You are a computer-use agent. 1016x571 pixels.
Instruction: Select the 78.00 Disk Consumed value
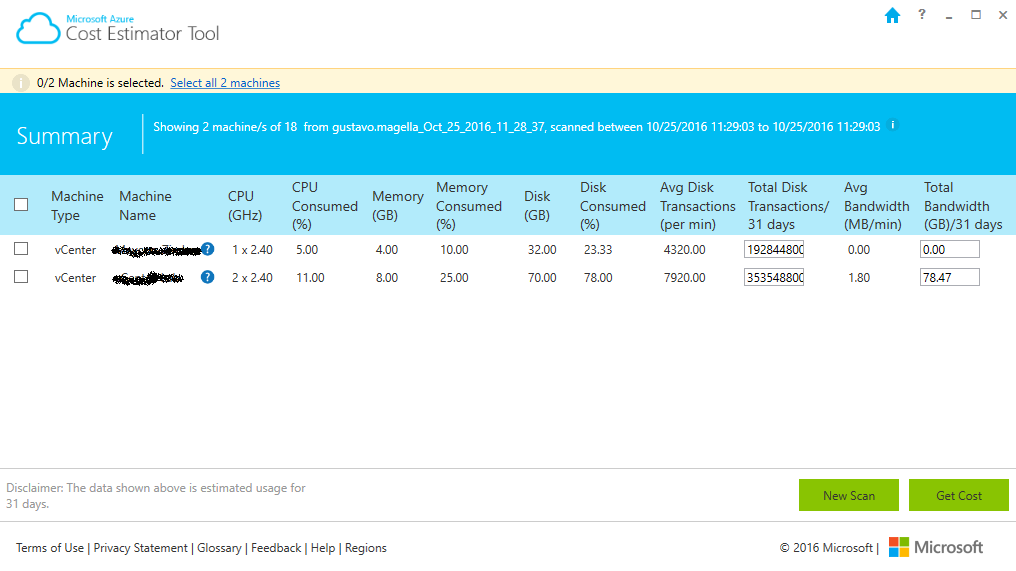pyautogui.click(x=597, y=277)
